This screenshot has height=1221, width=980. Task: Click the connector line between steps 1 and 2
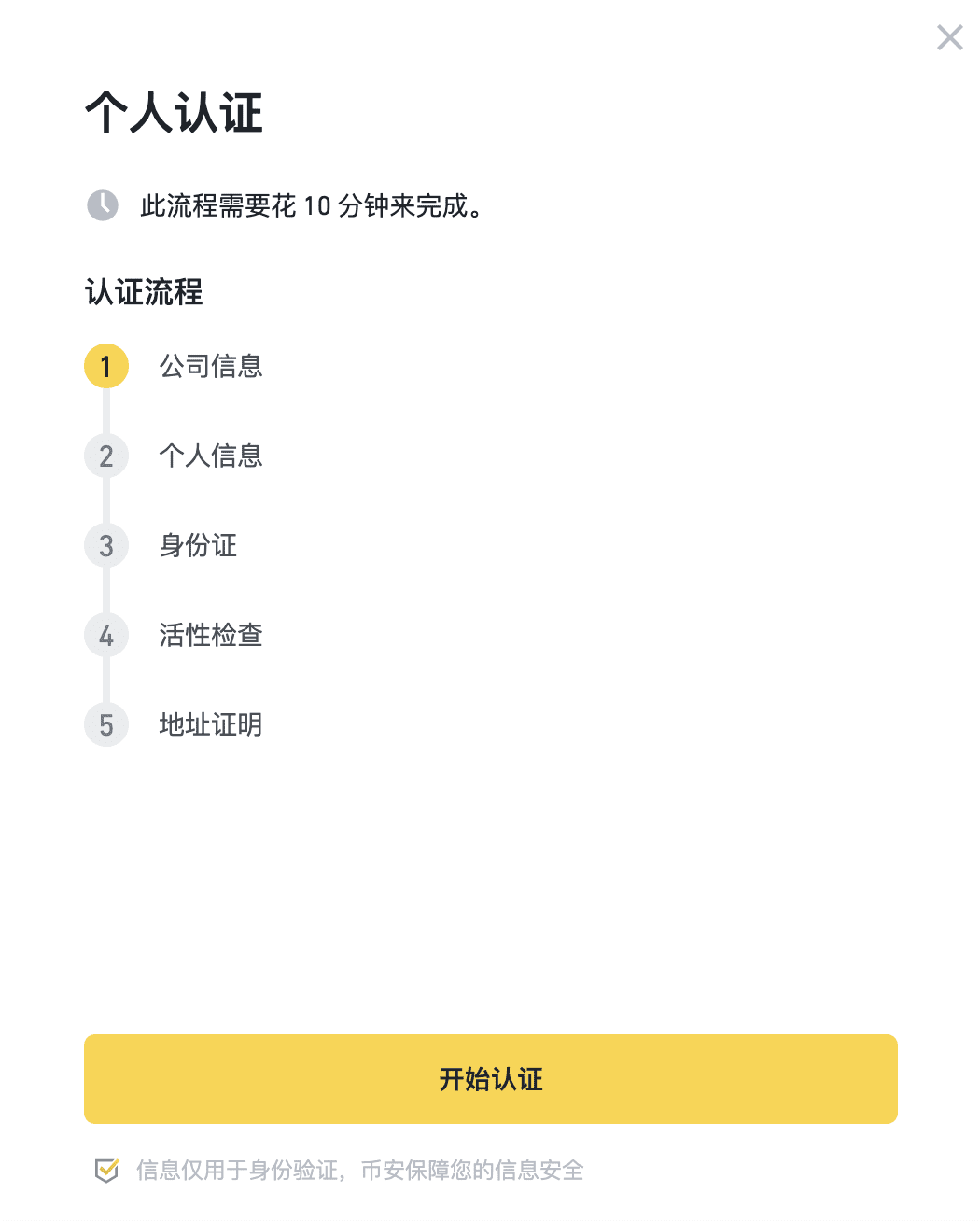point(106,411)
